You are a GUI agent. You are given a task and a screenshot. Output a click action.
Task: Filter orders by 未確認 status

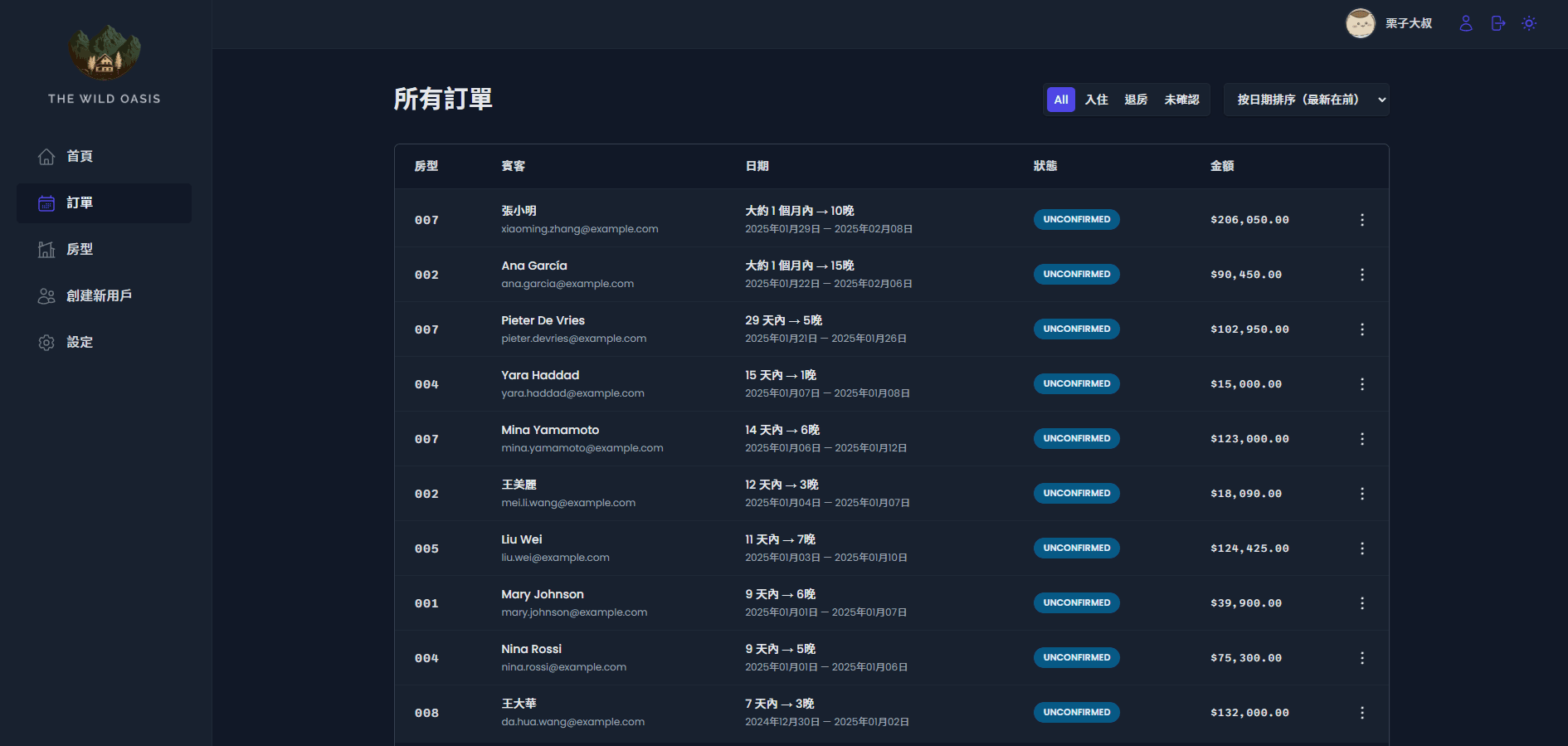(x=1181, y=100)
